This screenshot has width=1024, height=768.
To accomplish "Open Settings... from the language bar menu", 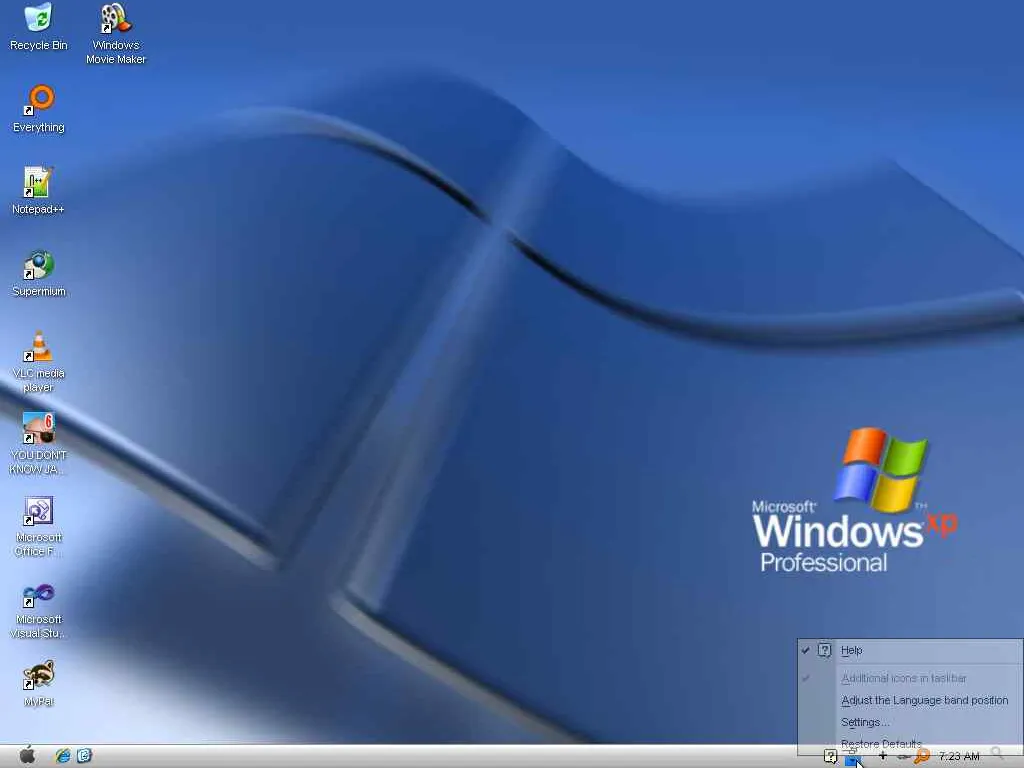I will 910,722.
